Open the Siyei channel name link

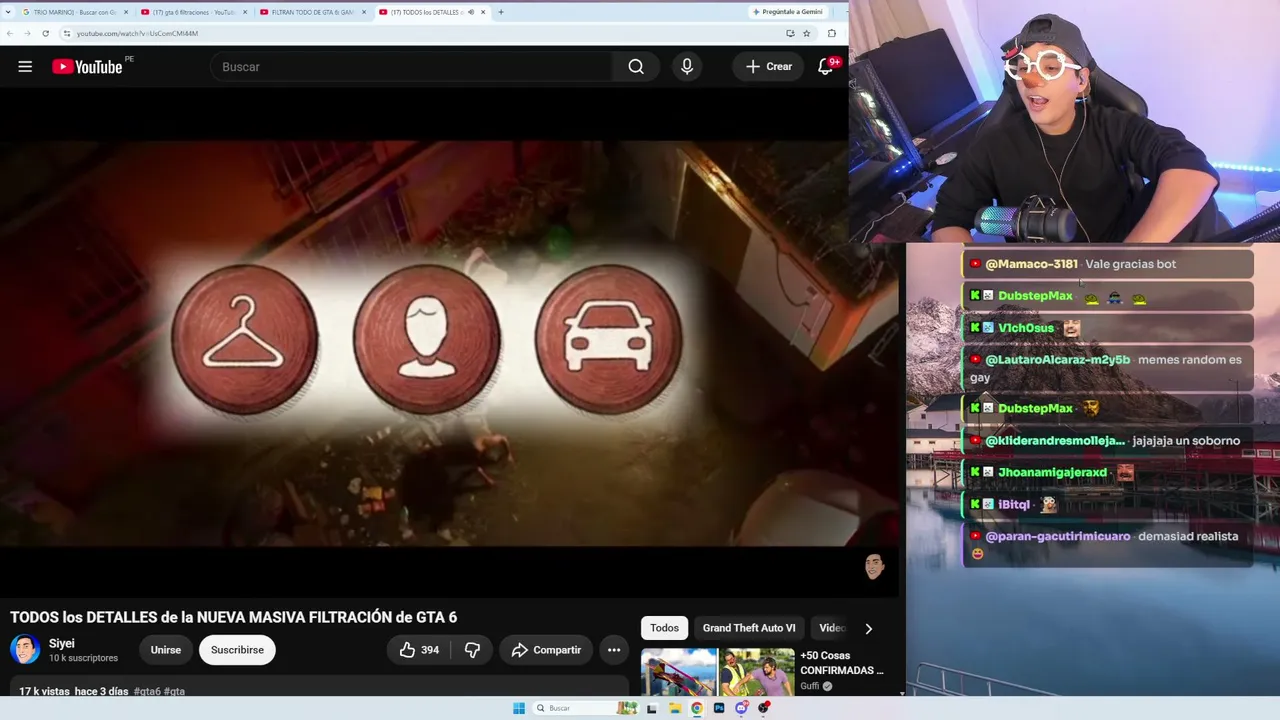(62, 644)
